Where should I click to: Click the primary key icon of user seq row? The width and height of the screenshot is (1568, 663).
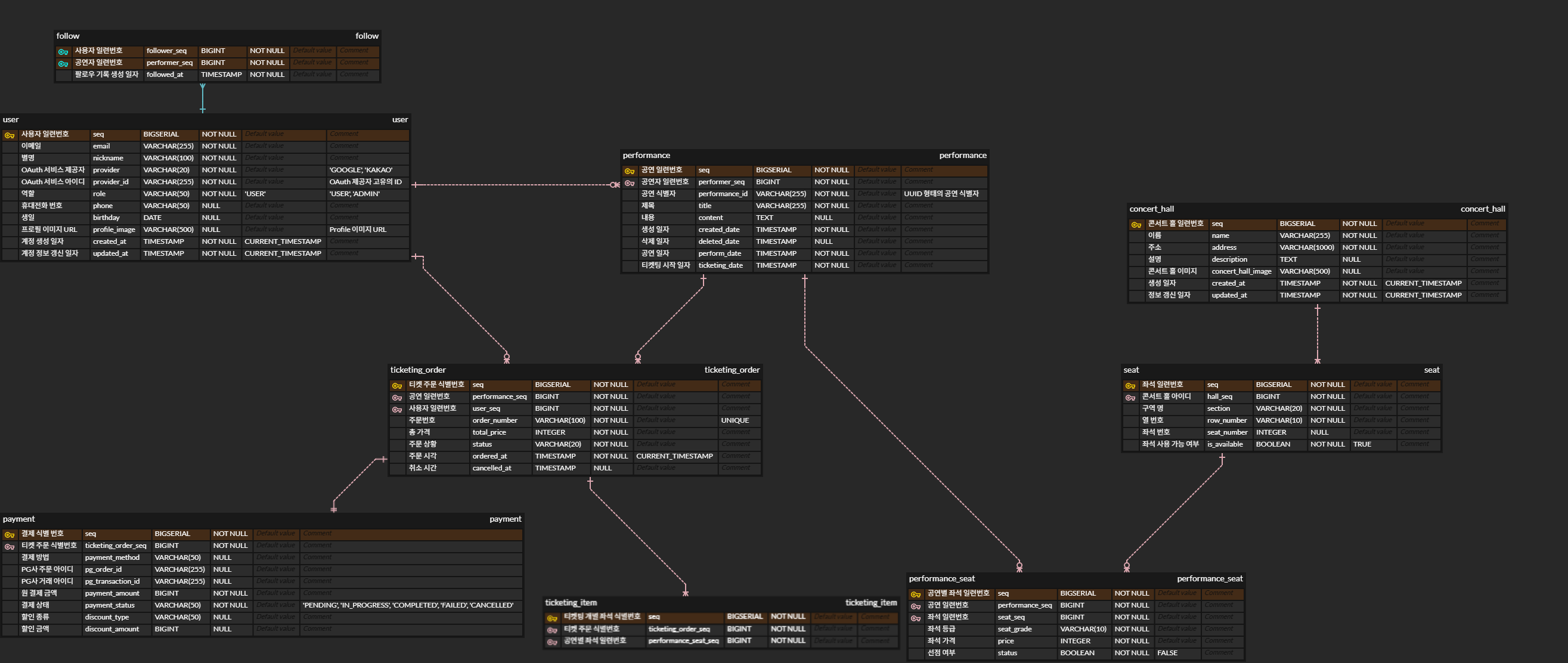9,135
